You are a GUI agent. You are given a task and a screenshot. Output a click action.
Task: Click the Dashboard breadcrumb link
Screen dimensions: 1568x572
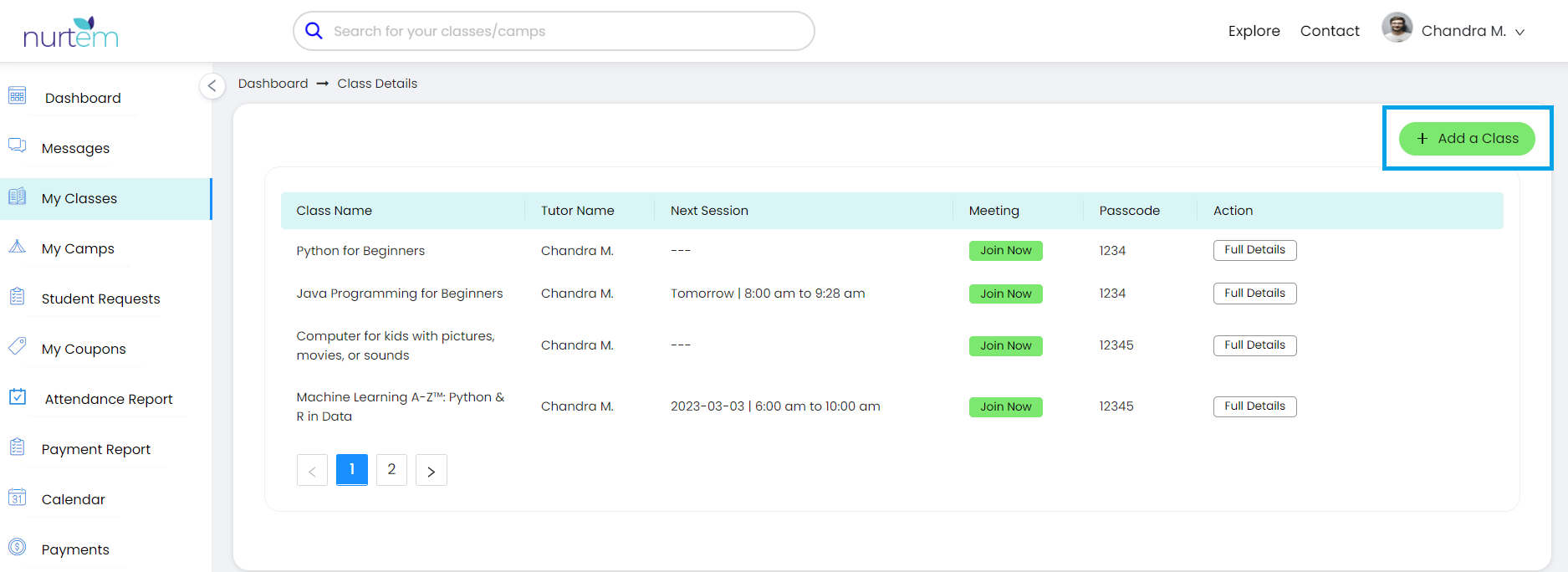click(x=273, y=84)
